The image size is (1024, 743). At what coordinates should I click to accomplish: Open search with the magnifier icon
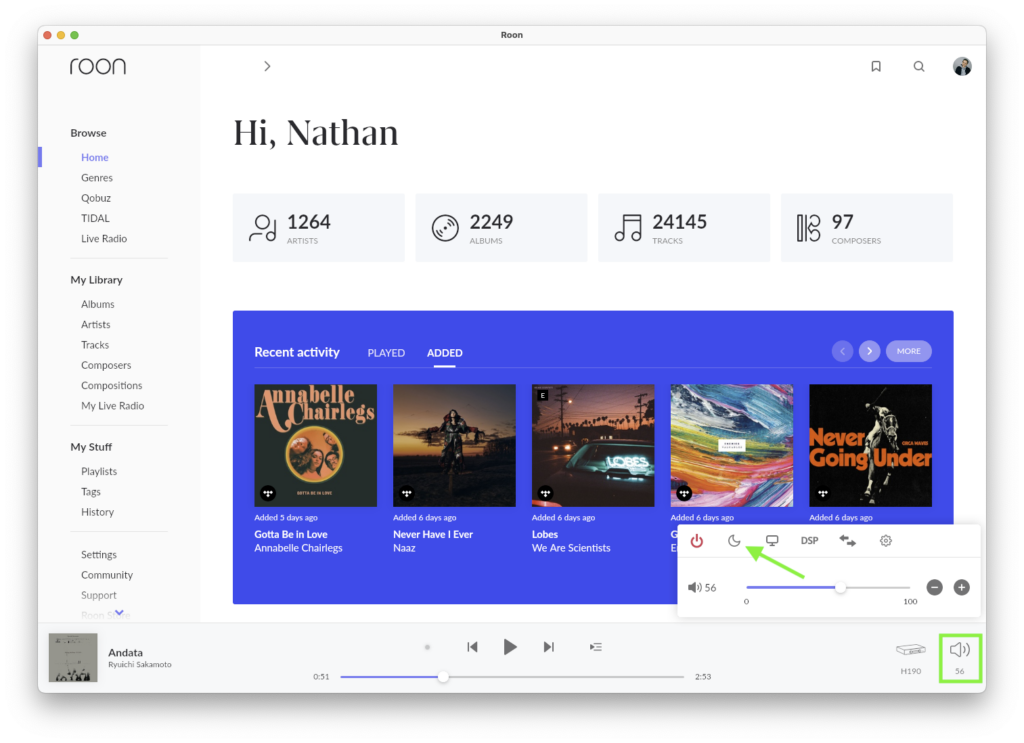[919, 66]
